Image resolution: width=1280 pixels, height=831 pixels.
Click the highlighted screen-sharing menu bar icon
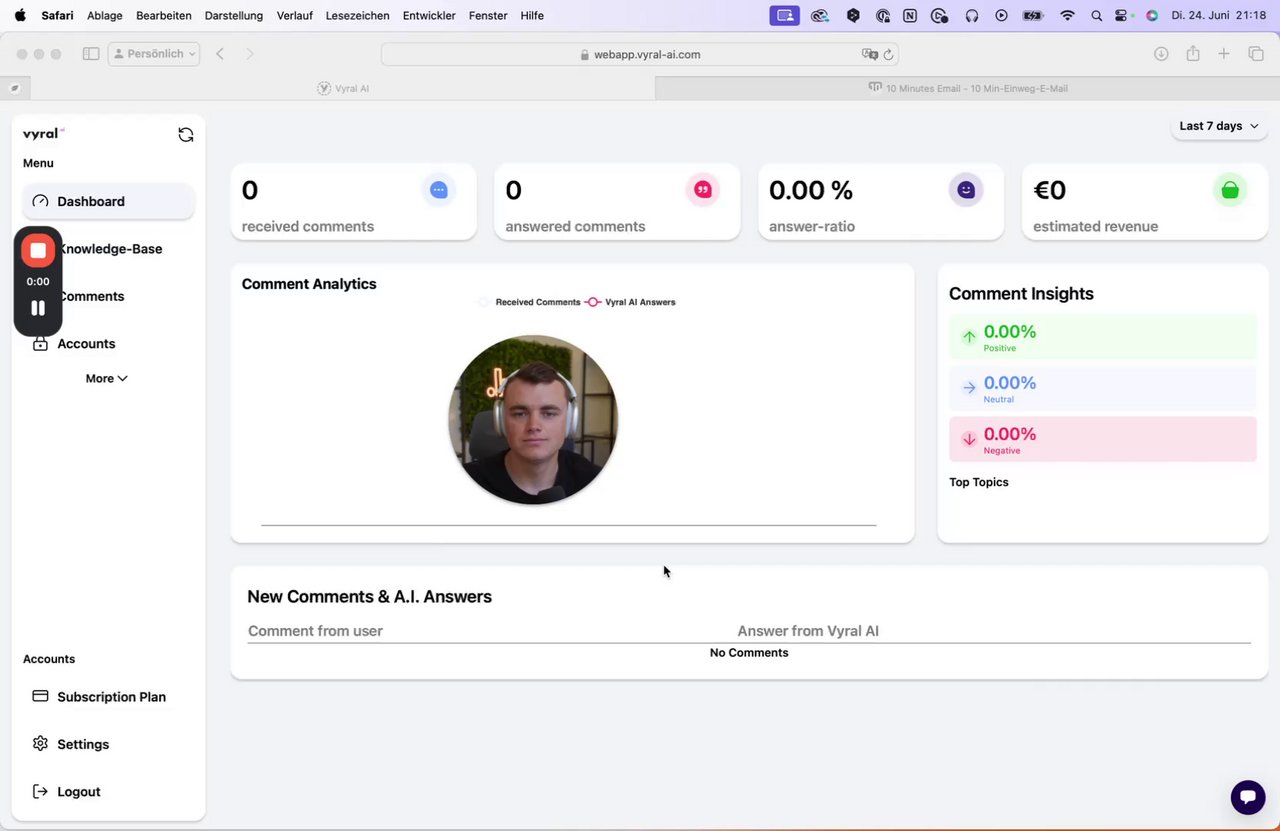[x=785, y=15]
